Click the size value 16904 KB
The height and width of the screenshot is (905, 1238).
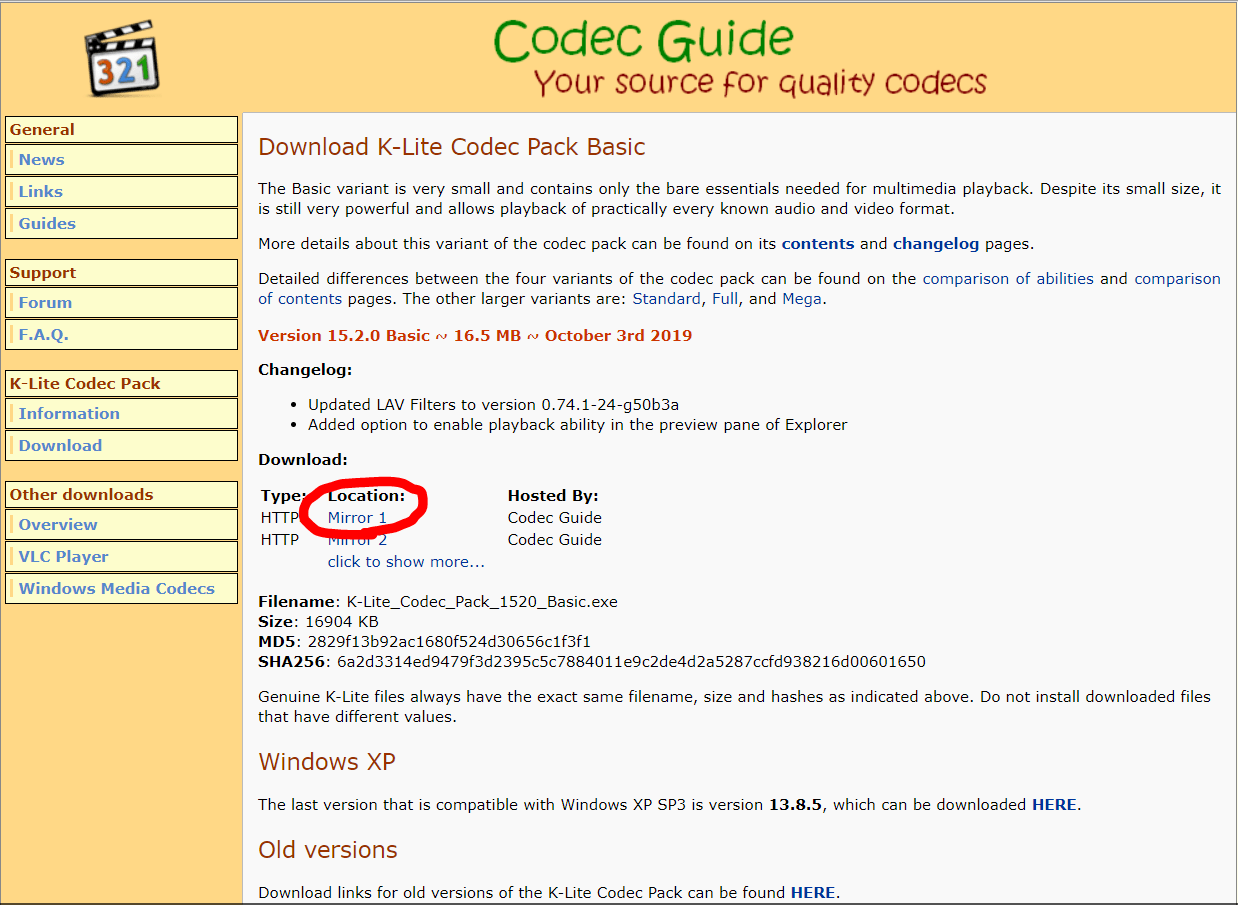point(342,622)
